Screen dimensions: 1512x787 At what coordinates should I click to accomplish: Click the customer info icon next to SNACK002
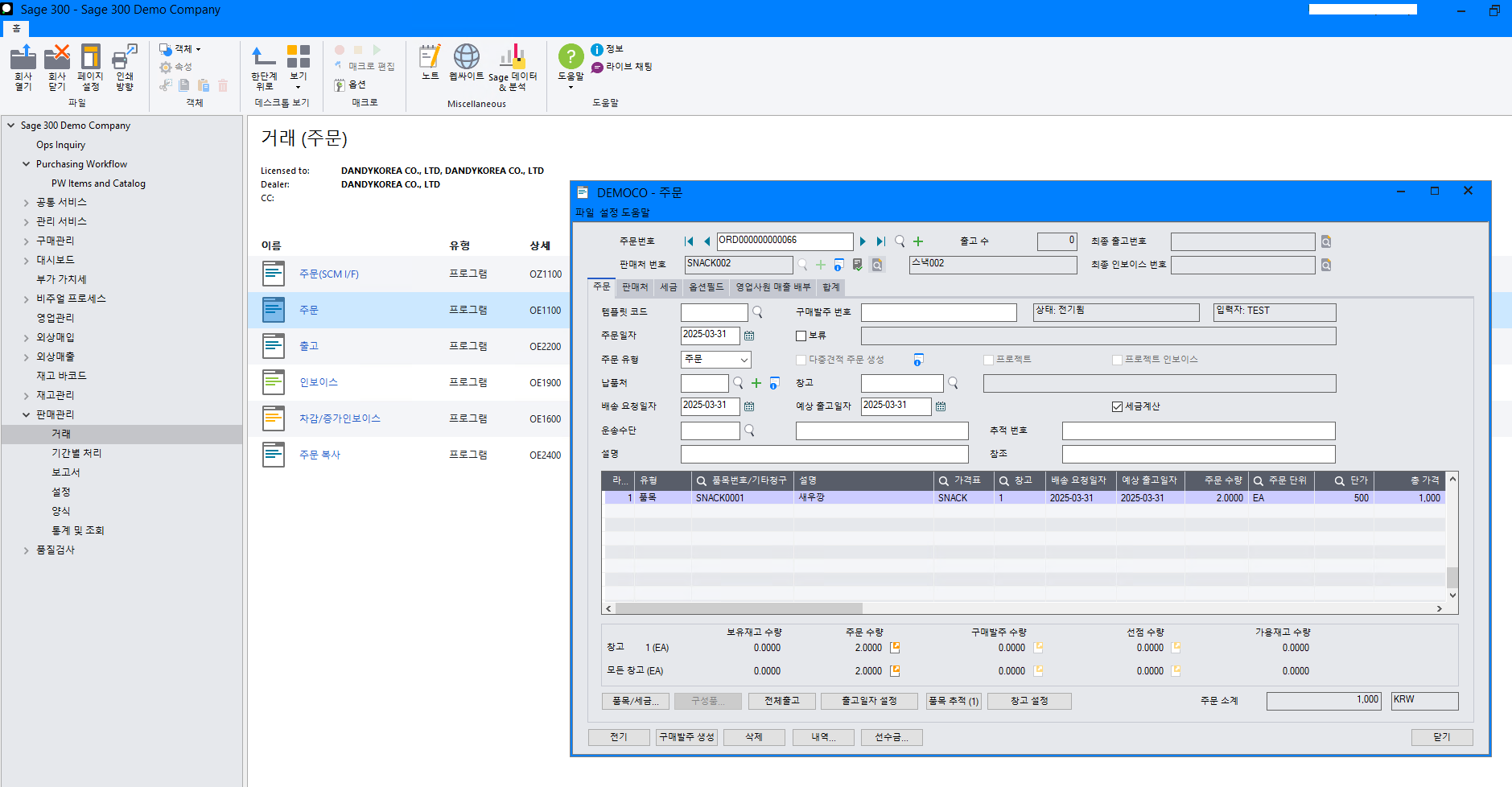[838, 265]
